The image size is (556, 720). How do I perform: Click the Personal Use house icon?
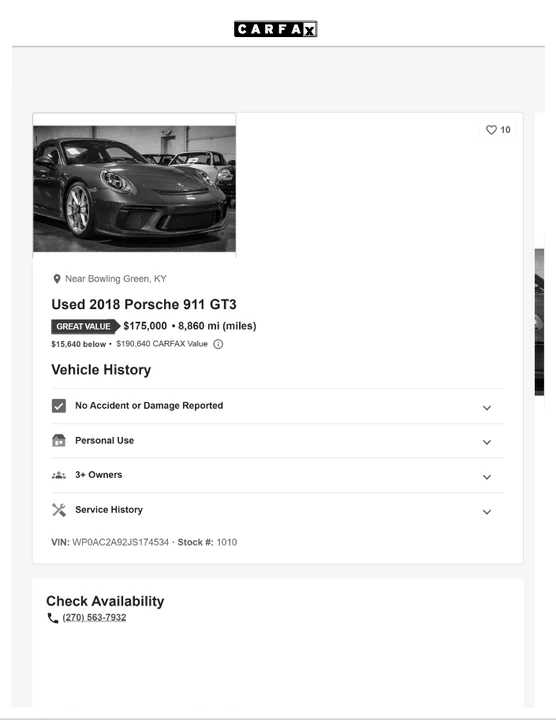click(x=59, y=440)
